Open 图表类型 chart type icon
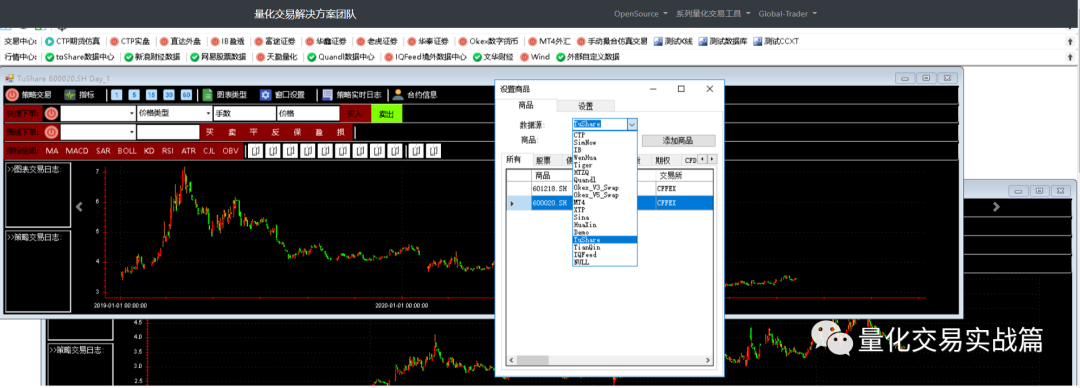Viewport: 1080px width, 388px height. (x=207, y=95)
